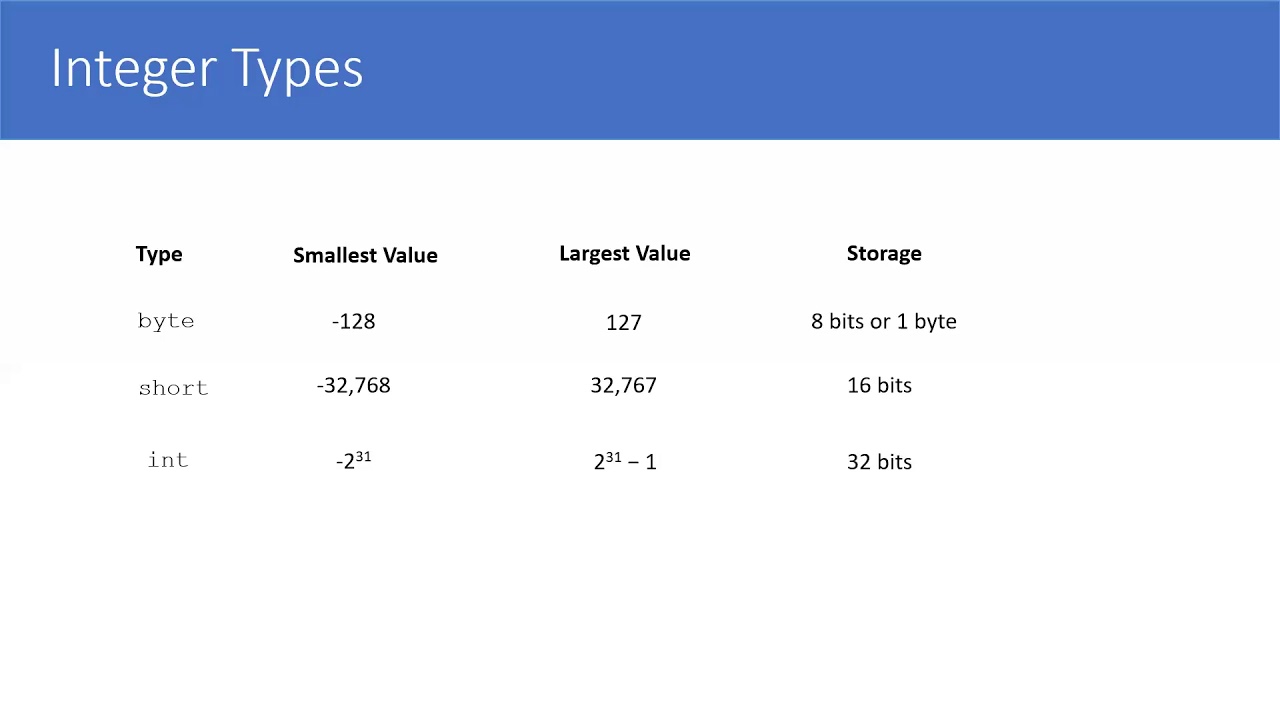Image resolution: width=1280 pixels, height=720 pixels.
Task: Select the "byte" type name
Action: (166, 321)
